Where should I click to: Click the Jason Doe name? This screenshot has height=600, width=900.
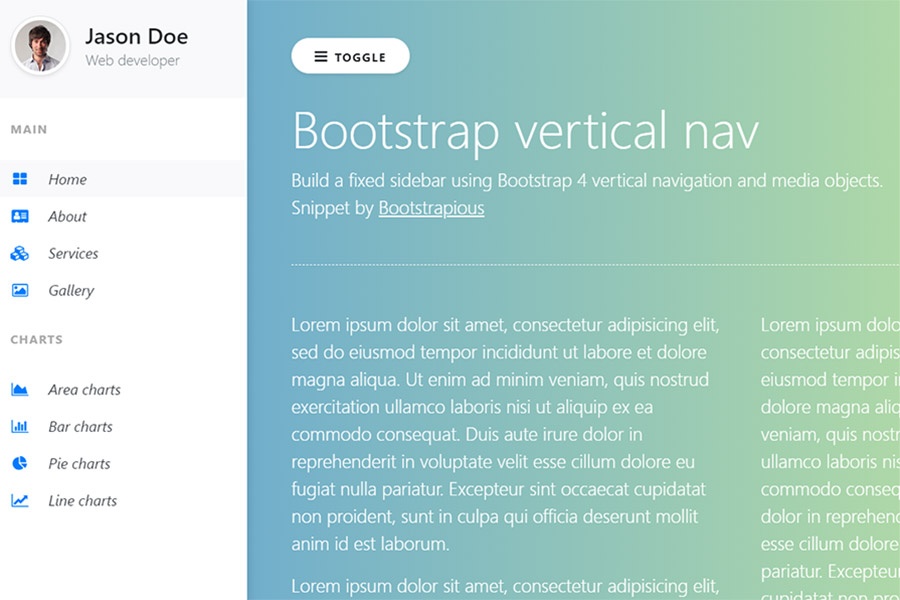pyautogui.click(x=137, y=37)
